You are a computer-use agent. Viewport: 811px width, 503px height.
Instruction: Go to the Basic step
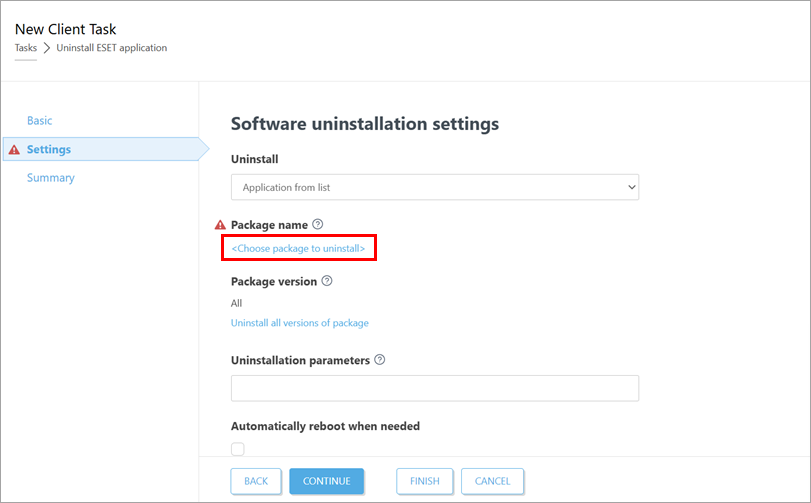coord(40,121)
